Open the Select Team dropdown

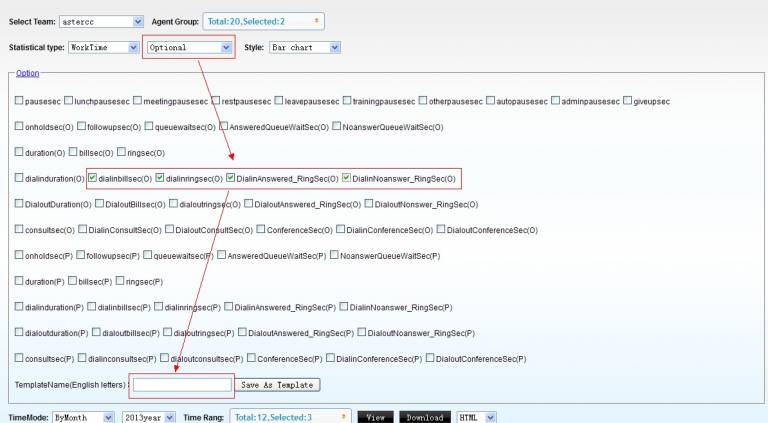click(101, 22)
